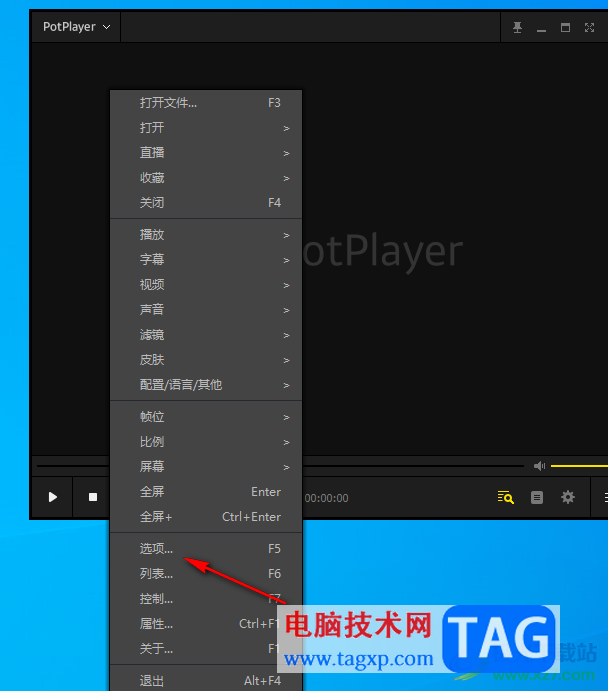Toggle the playlist panel icon
Screen dimensions: 608x691
pyautogui.click(x=537, y=497)
